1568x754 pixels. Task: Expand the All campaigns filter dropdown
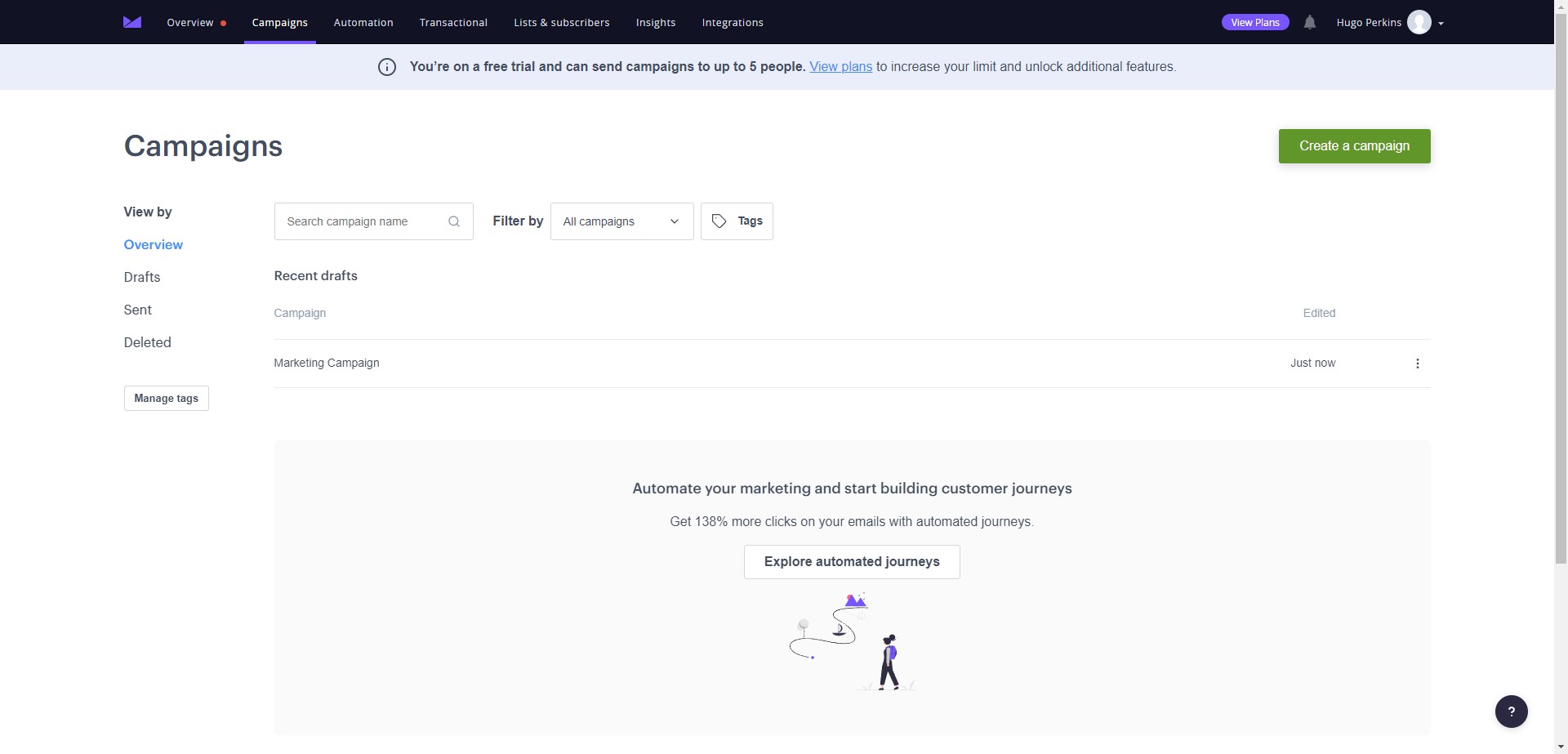coord(622,221)
